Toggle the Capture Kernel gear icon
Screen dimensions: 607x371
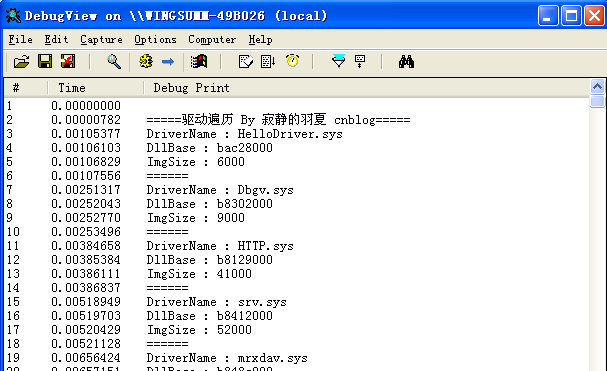point(146,62)
